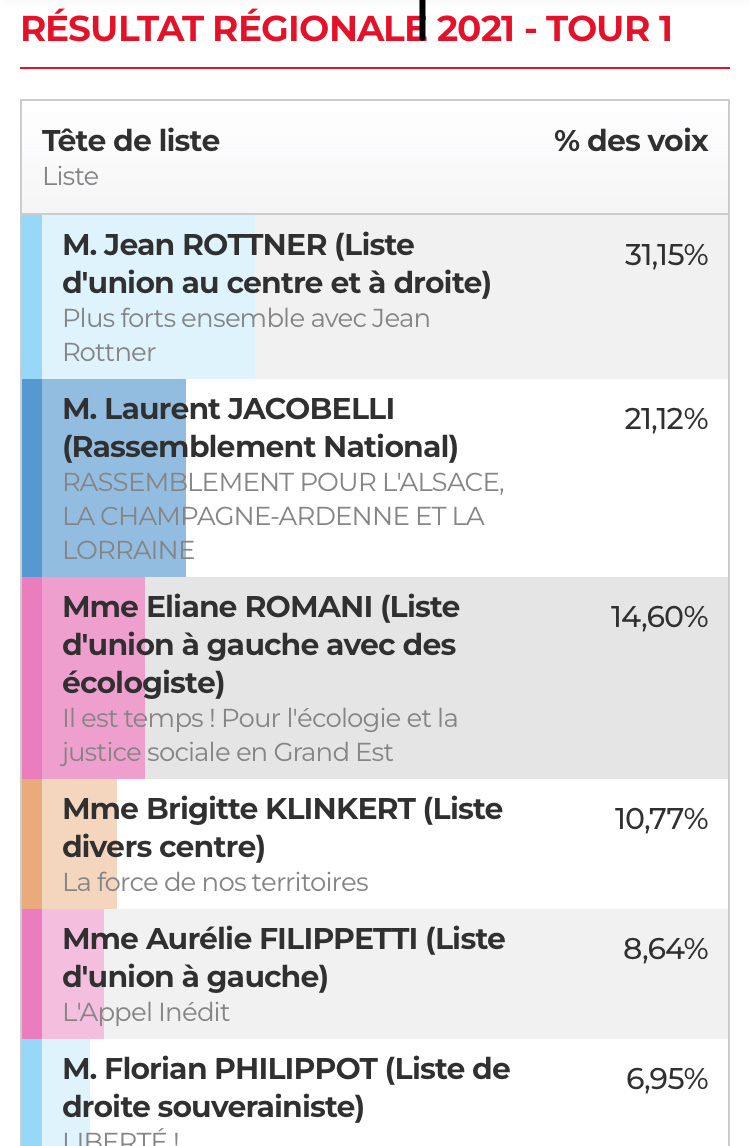Click 'La force de nos territoires' list name
750x1146 pixels.
(216, 882)
